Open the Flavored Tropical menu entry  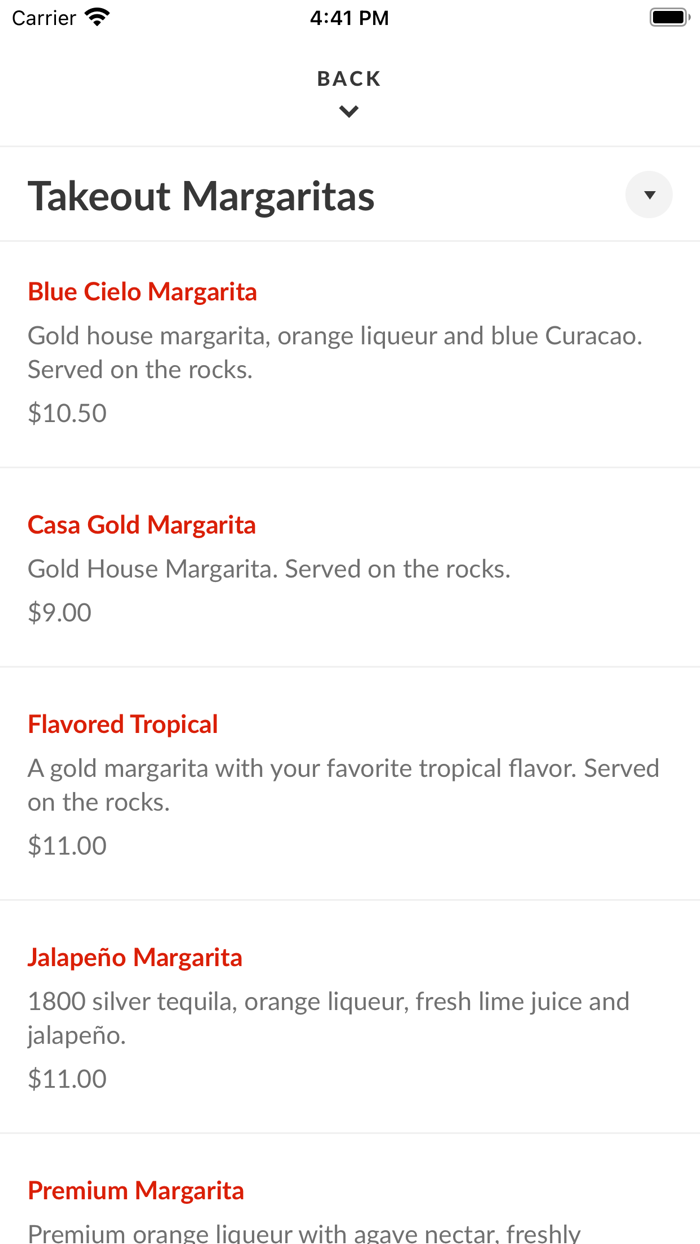[122, 723]
